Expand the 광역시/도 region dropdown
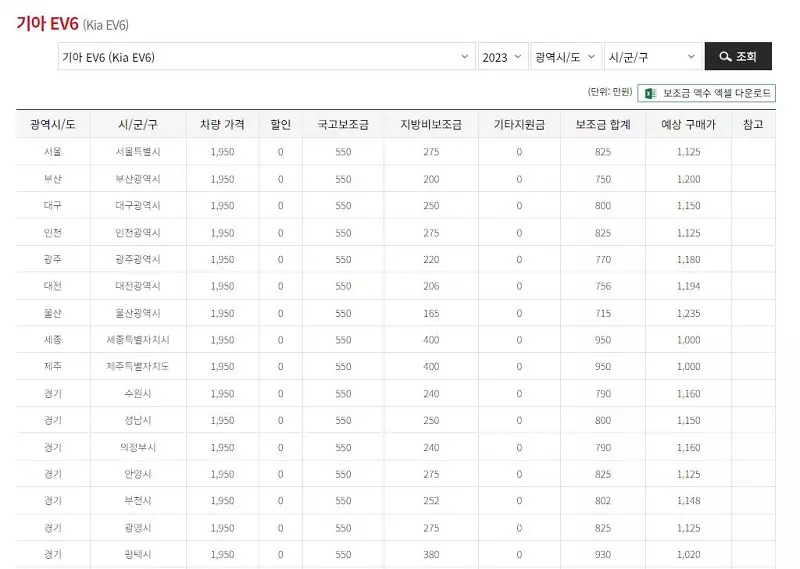Image resolution: width=800 pixels, height=569 pixels. pyautogui.click(x=566, y=57)
